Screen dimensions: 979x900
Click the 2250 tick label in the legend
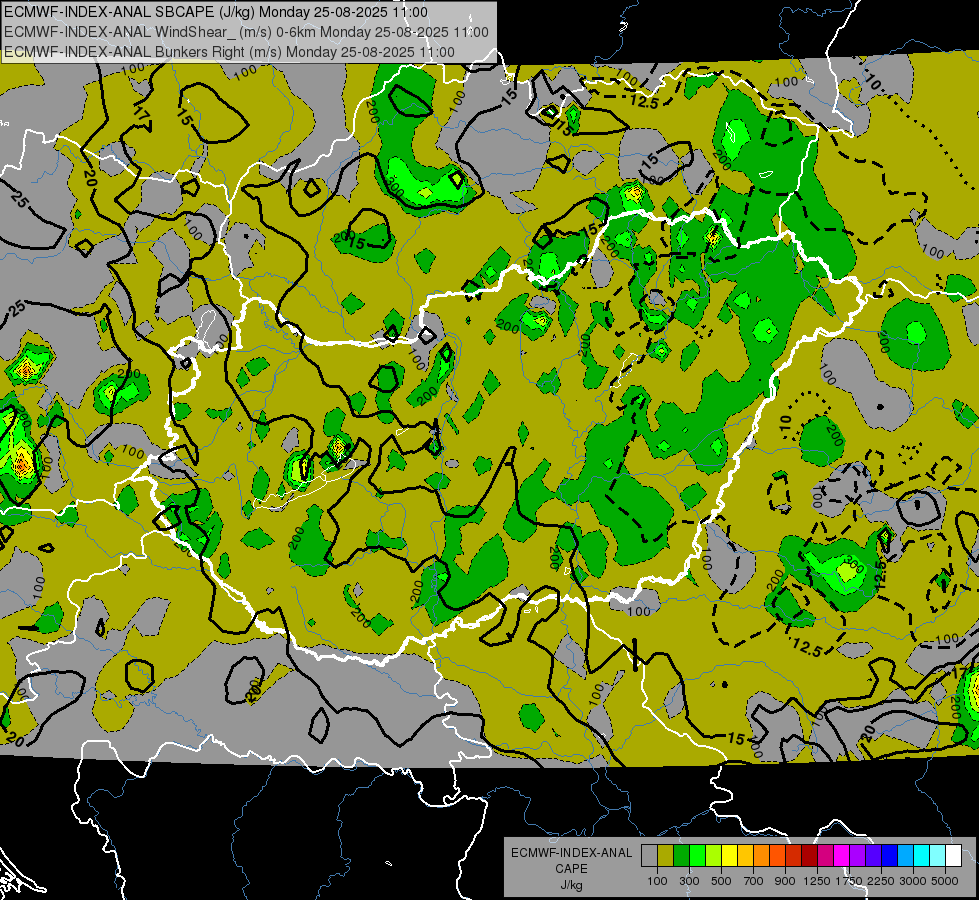coord(881,881)
